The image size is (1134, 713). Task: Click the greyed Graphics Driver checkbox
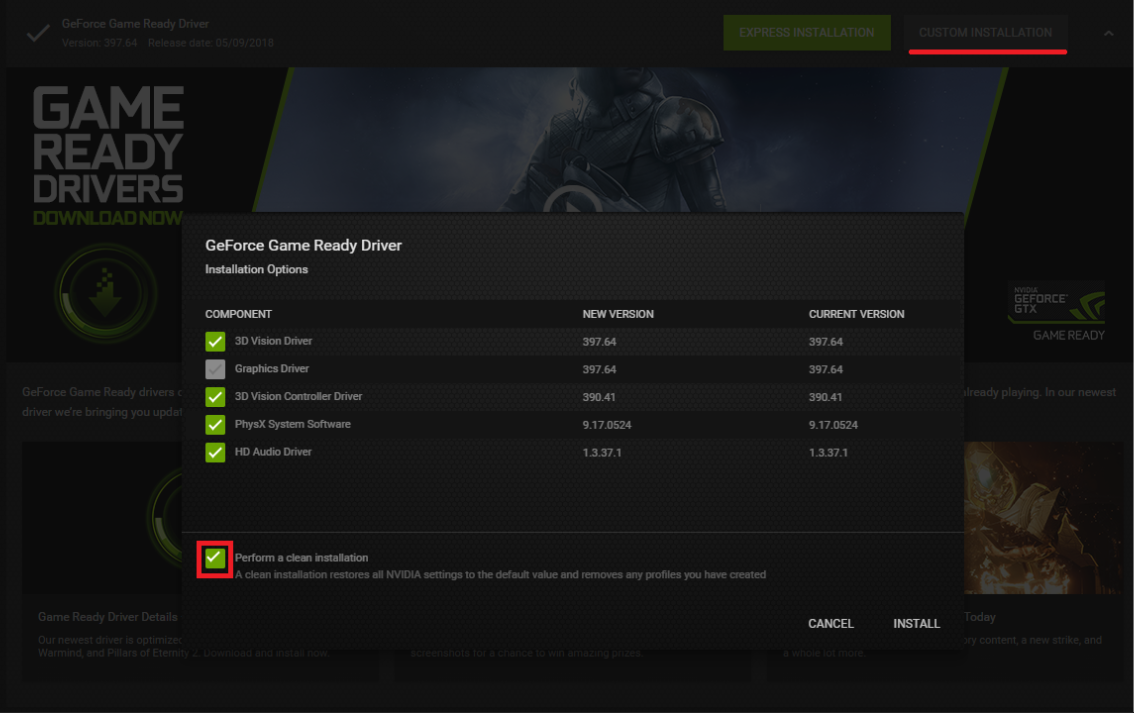point(215,369)
